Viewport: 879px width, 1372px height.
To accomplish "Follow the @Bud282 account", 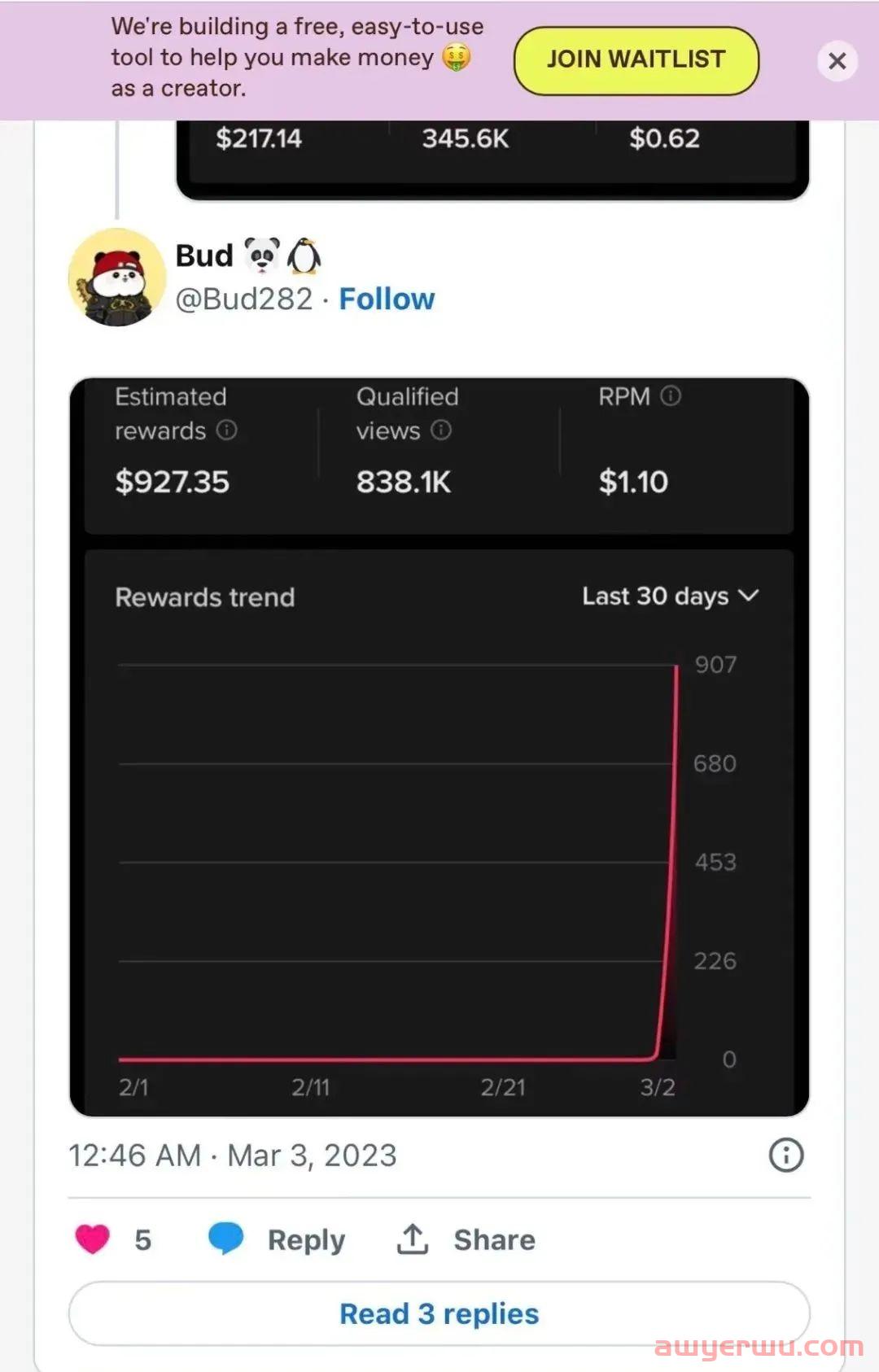I will coord(387,299).
